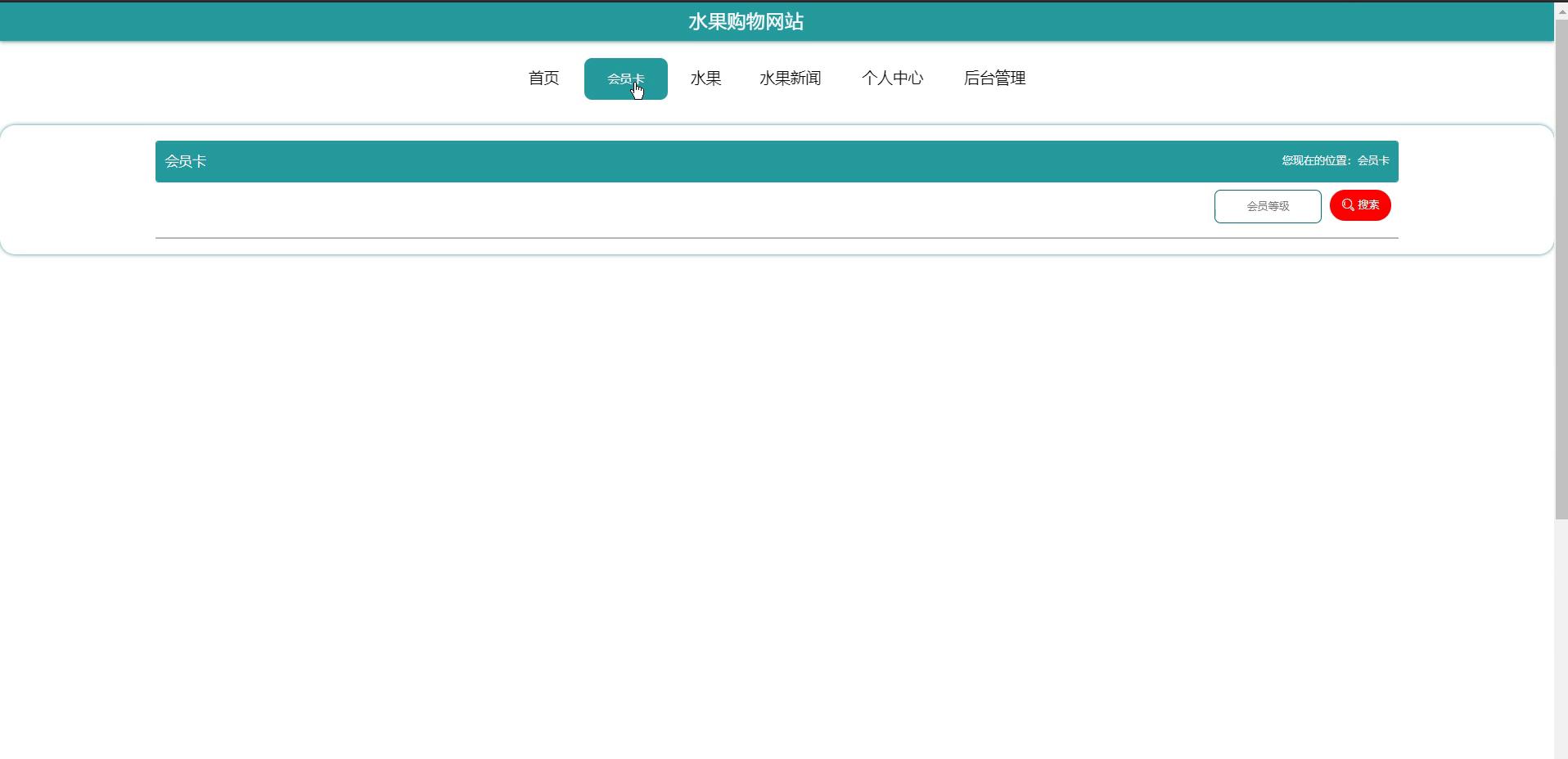The image size is (1568, 759).
Task: Select the 会员卡 navigation tab
Action: click(625, 79)
